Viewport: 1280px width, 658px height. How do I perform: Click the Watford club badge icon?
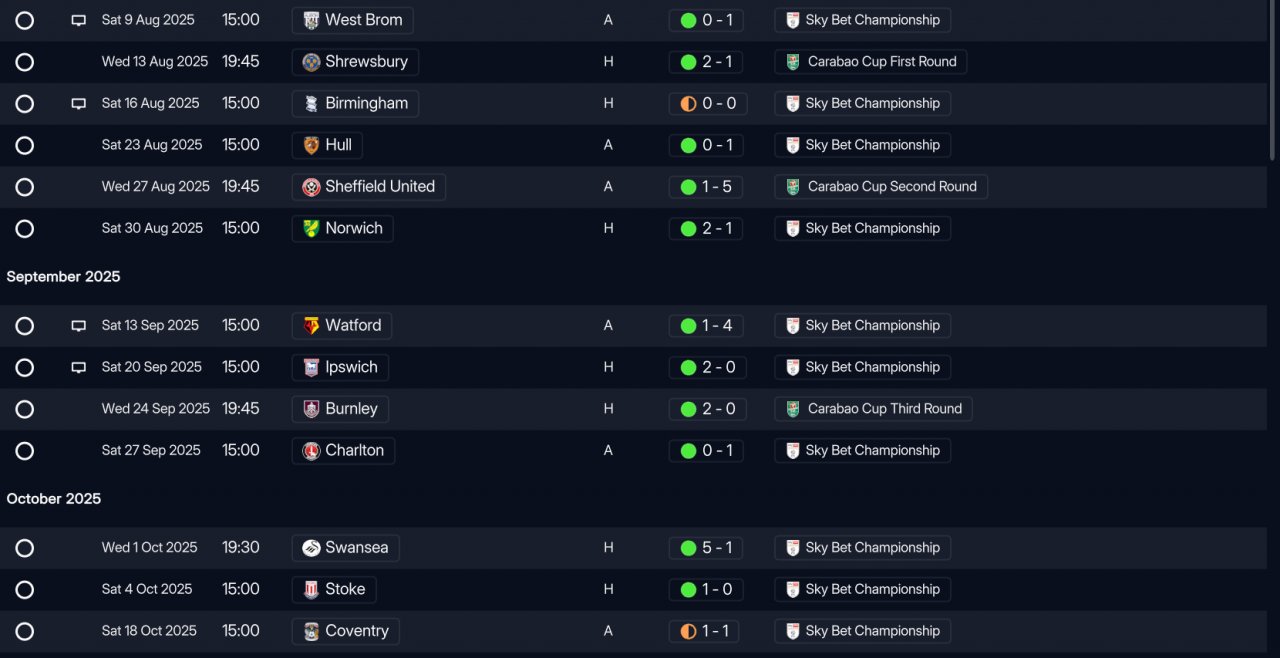coord(311,325)
